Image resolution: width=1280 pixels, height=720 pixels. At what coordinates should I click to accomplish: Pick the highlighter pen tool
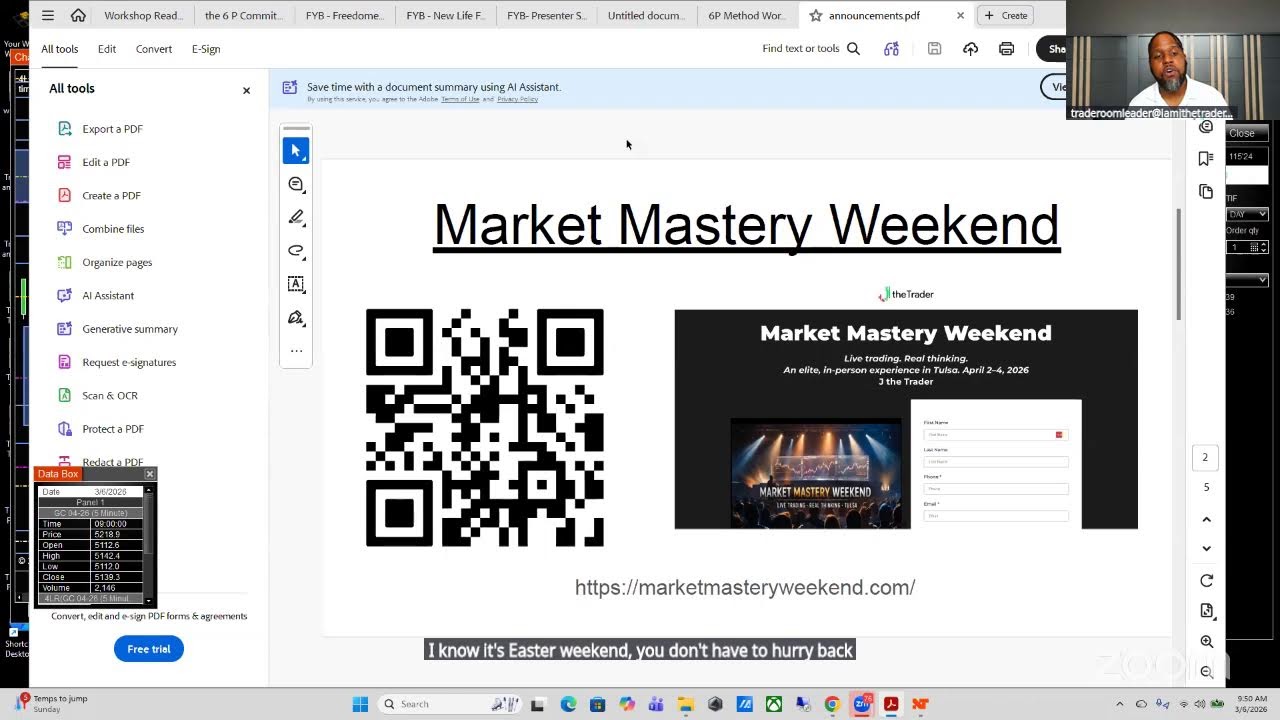click(295, 217)
